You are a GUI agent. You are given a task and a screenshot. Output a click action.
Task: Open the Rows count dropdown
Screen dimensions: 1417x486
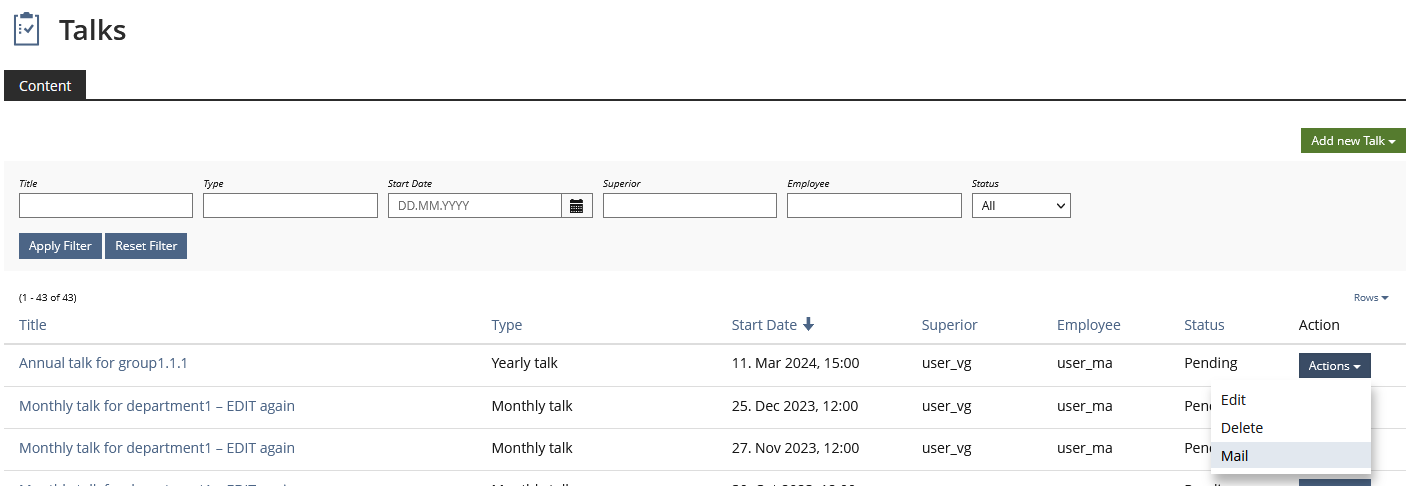point(1370,298)
